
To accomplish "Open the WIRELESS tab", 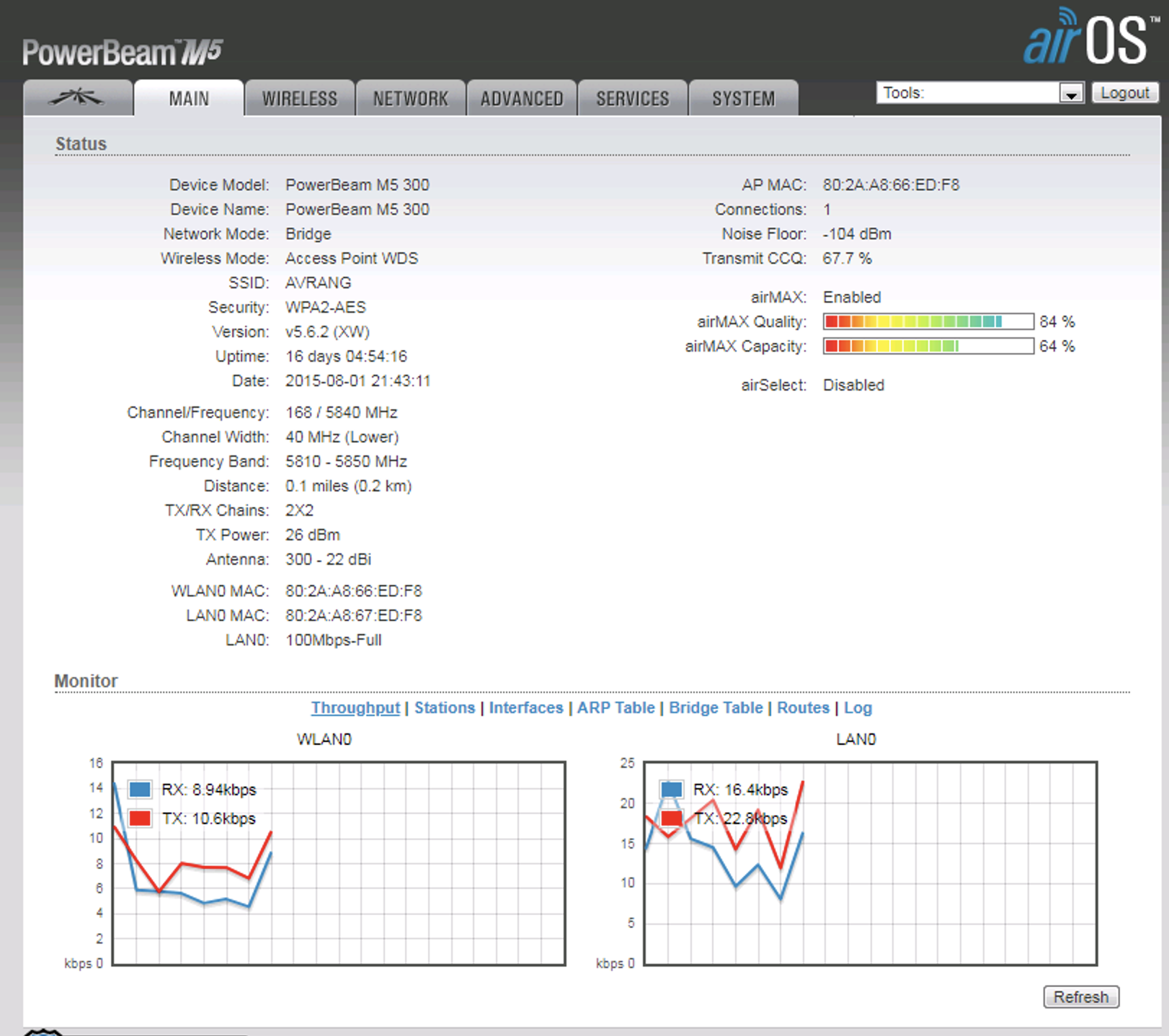I will click(x=300, y=98).
